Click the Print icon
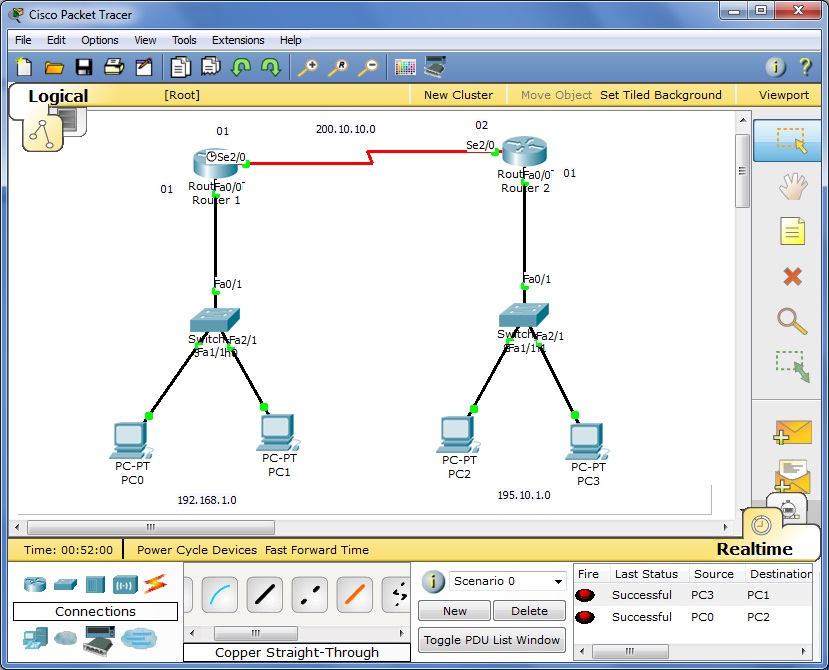Viewport: 829px width, 670px height. click(x=114, y=67)
